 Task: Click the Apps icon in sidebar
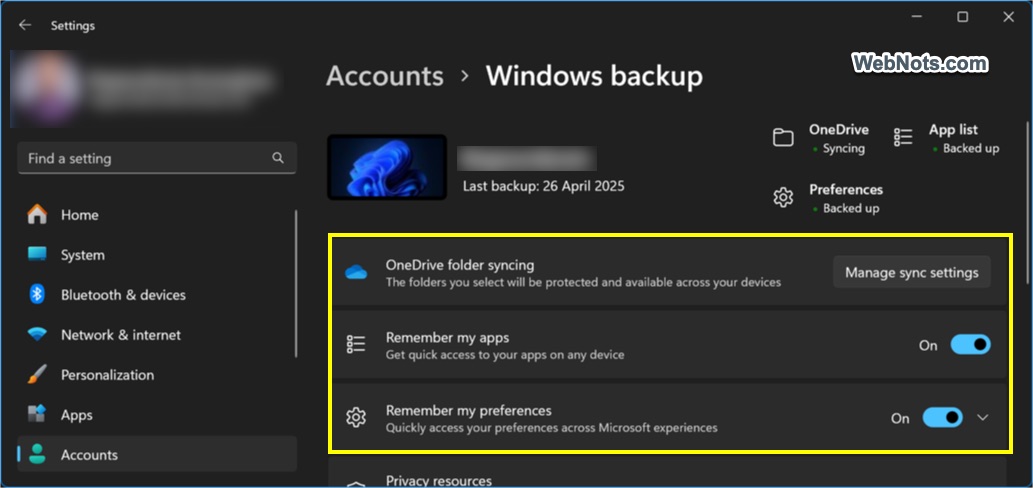(37, 414)
